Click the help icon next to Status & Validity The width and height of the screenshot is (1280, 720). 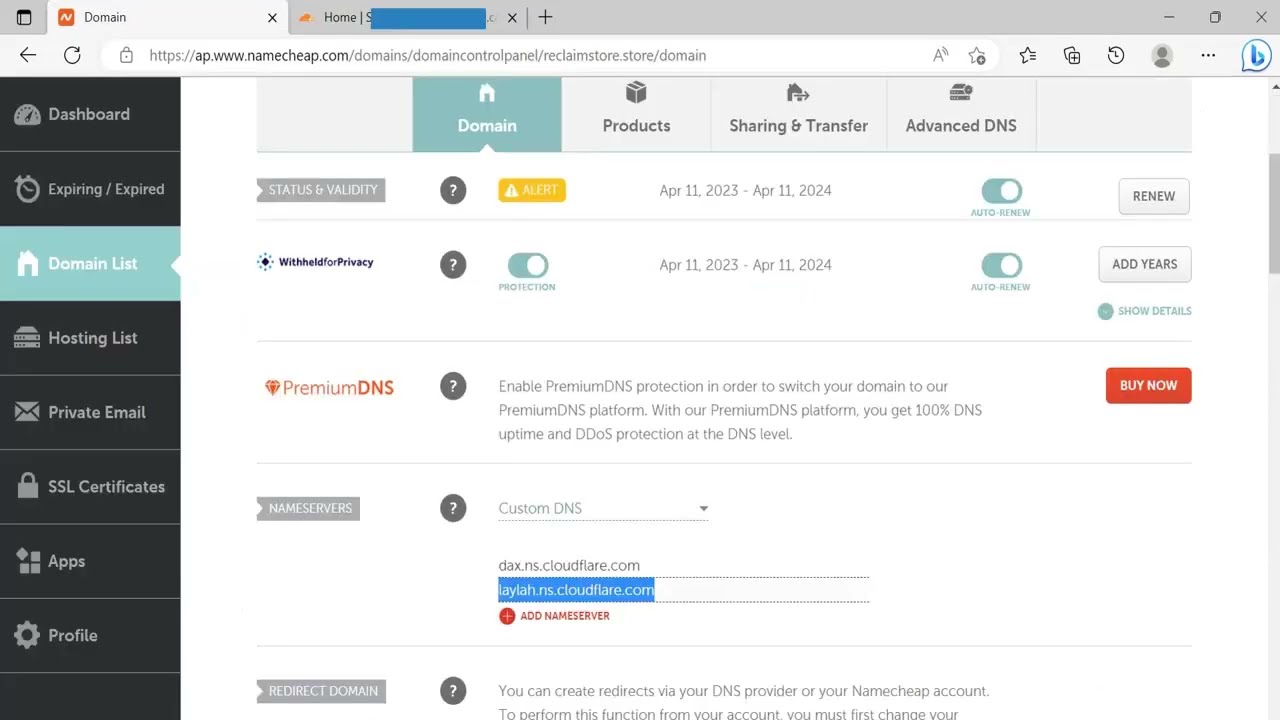tap(453, 190)
